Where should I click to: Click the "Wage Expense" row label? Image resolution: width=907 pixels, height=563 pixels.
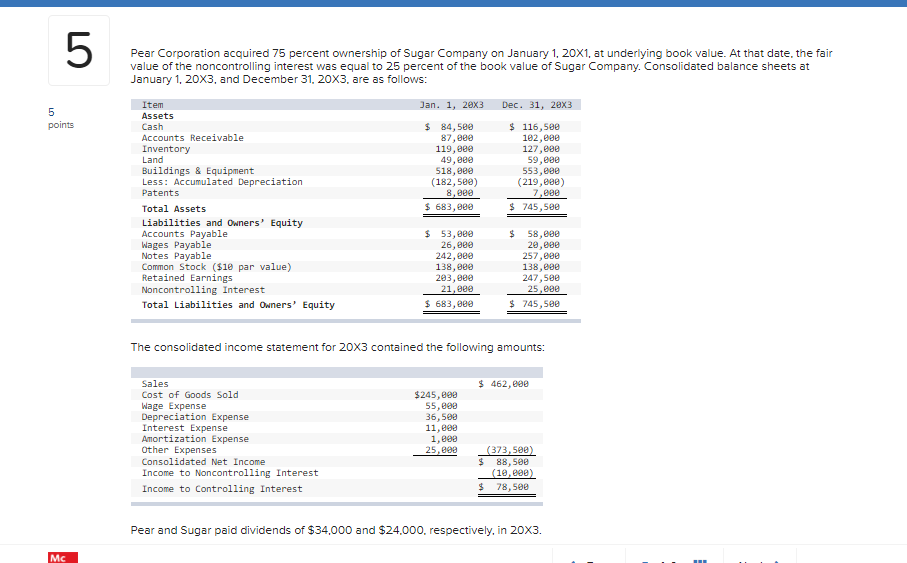tap(174, 406)
